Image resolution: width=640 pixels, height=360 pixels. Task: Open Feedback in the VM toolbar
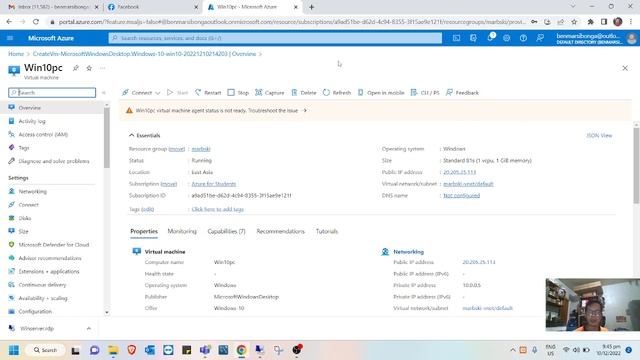(462, 93)
